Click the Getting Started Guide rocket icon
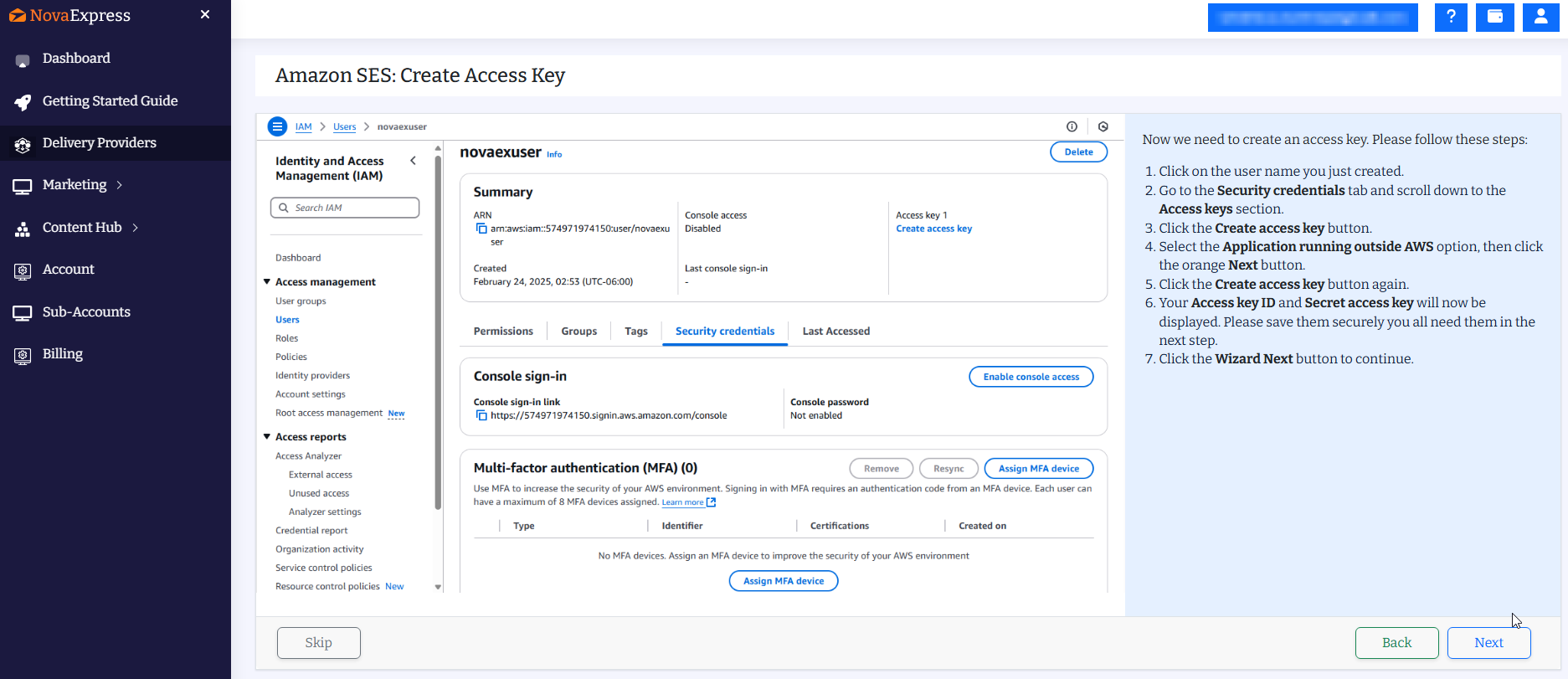Viewport: 1568px width, 679px height. pos(23,102)
